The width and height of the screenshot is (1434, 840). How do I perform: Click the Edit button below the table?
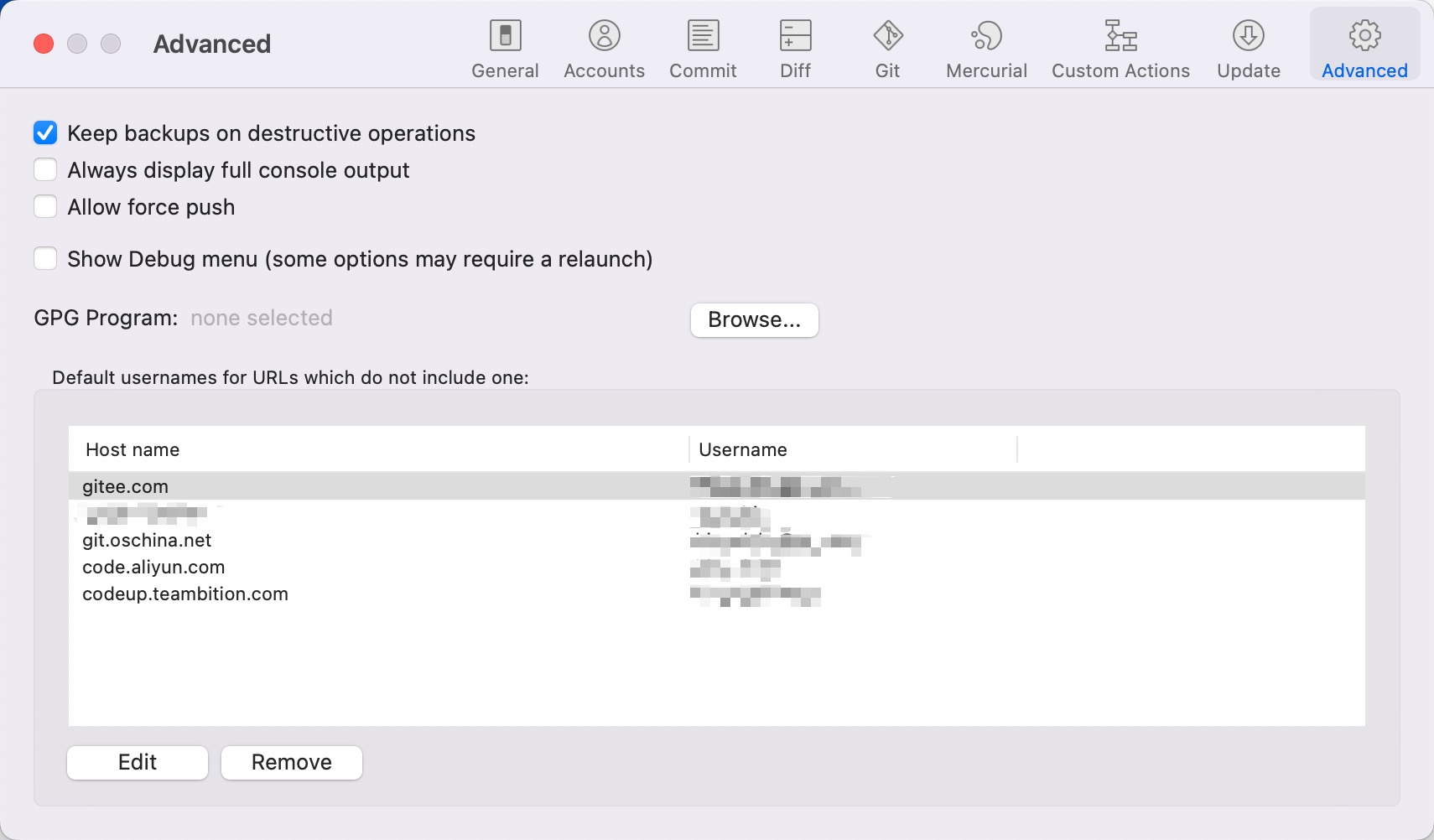138,762
